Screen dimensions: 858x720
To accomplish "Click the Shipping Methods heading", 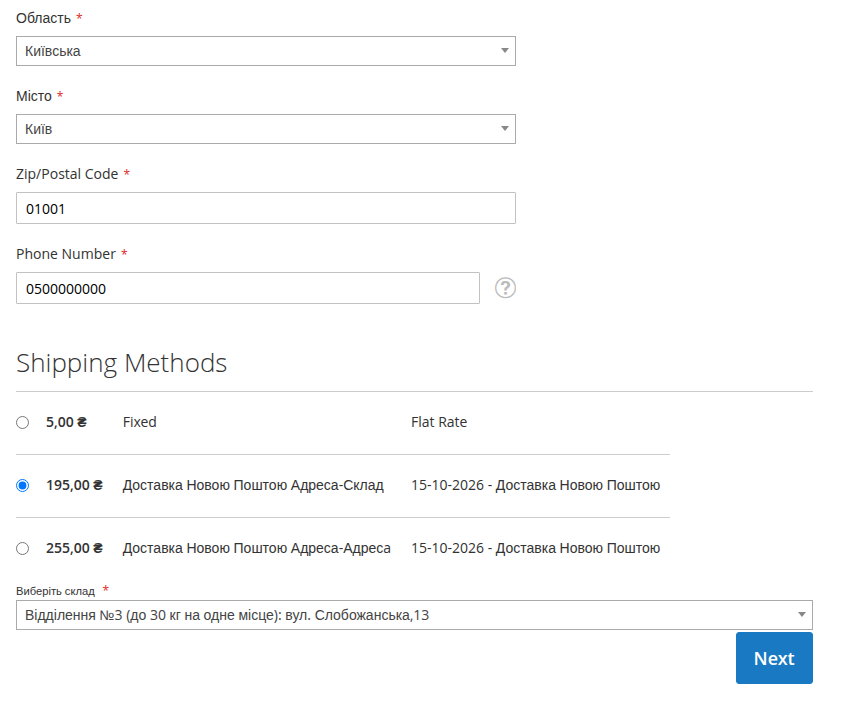I will coord(121,363).
